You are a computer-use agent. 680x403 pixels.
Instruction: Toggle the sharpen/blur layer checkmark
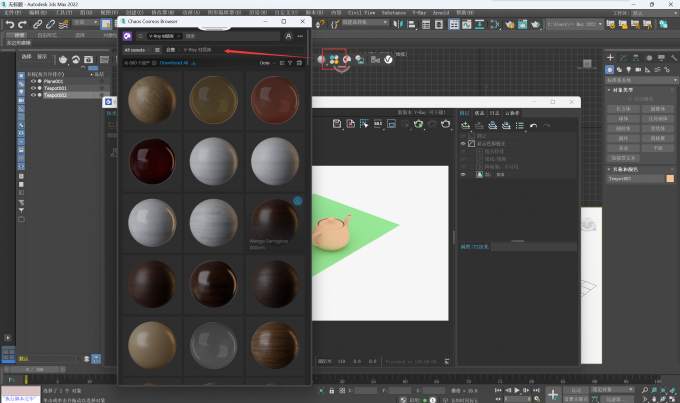click(463, 159)
